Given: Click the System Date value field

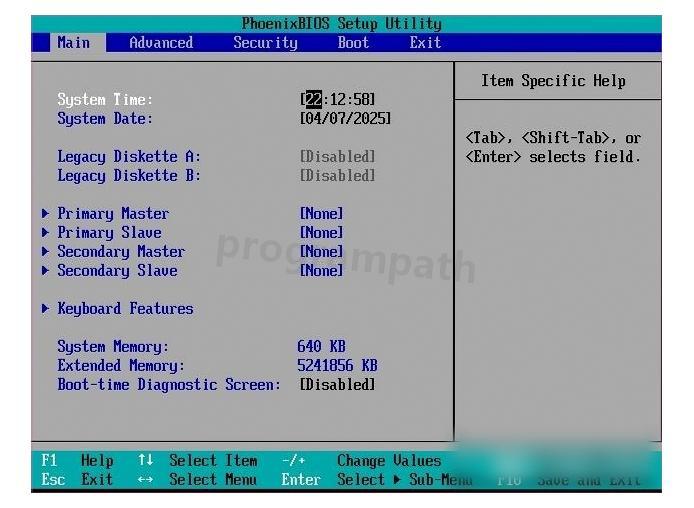Looking at the screenshot, I should pyautogui.click(x=345, y=119).
